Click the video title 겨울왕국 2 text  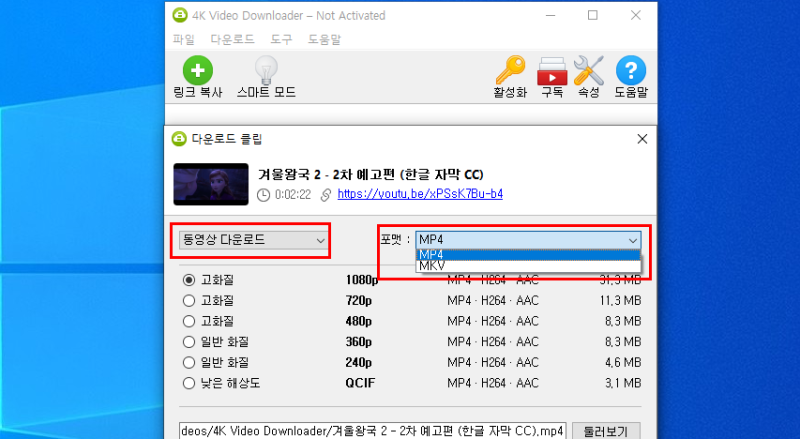tap(371, 175)
